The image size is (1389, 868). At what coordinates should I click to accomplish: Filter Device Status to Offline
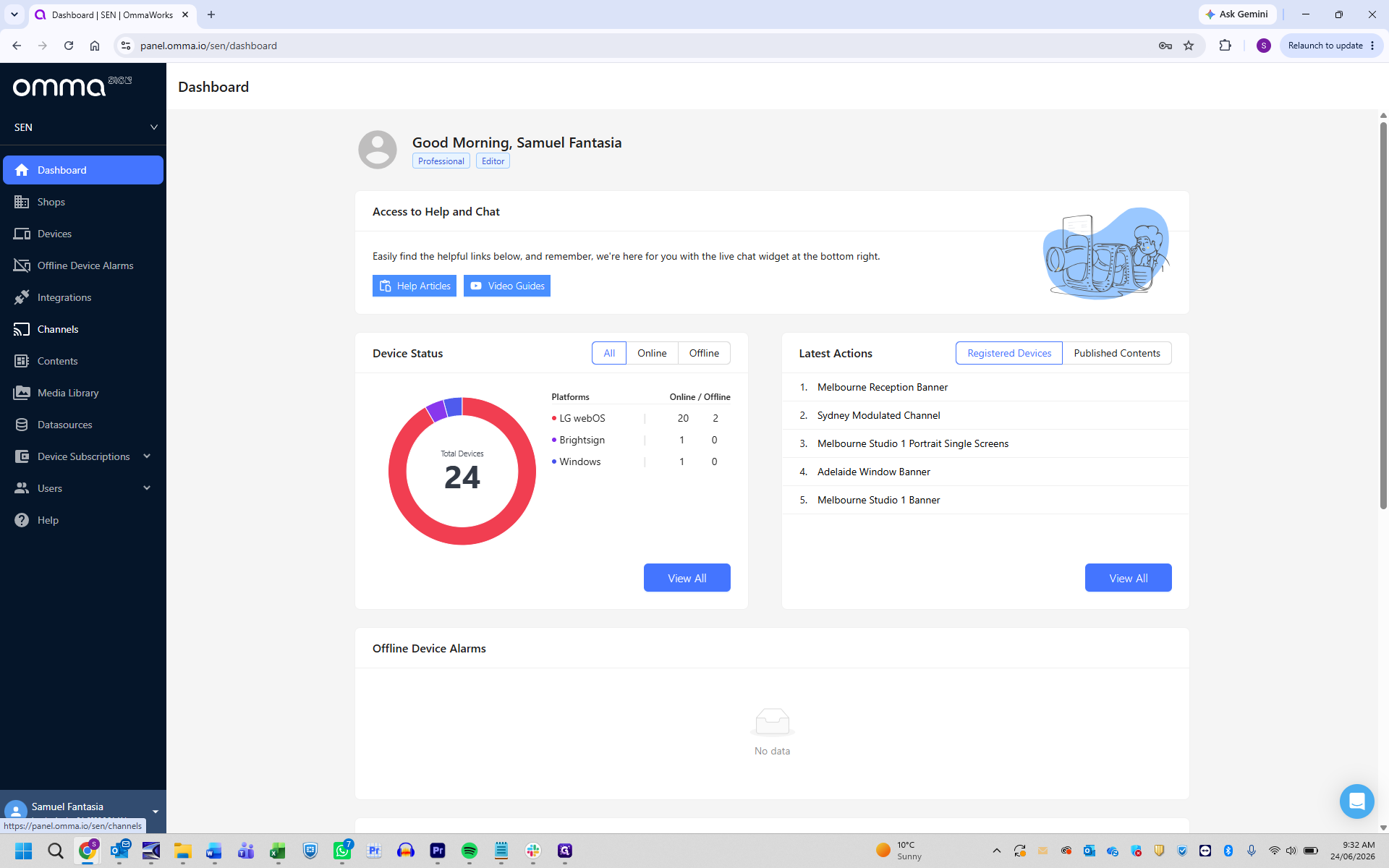pos(704,353)
